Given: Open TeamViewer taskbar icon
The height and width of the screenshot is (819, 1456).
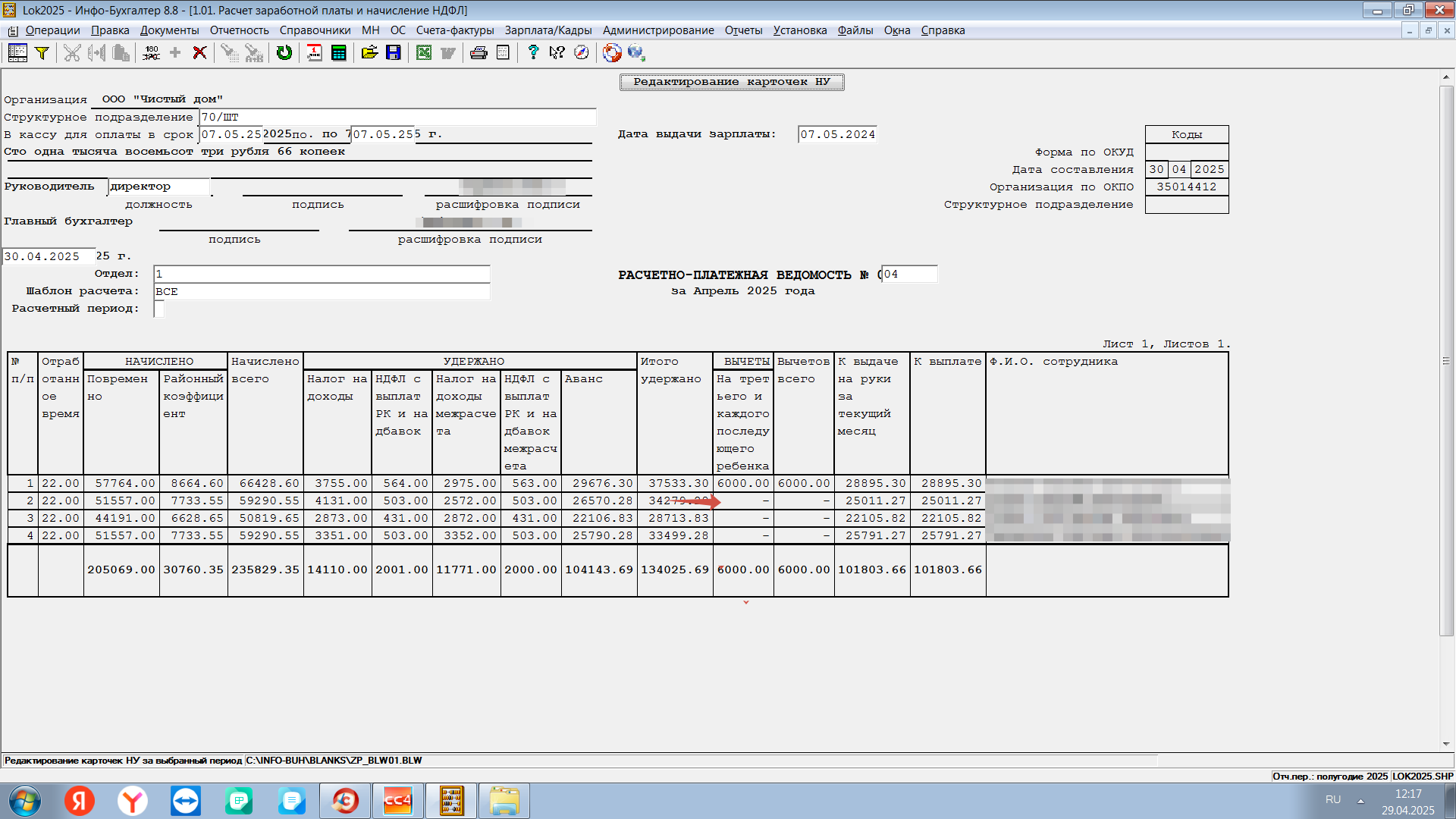Looking at the screenshot, I should pos(186,801).
